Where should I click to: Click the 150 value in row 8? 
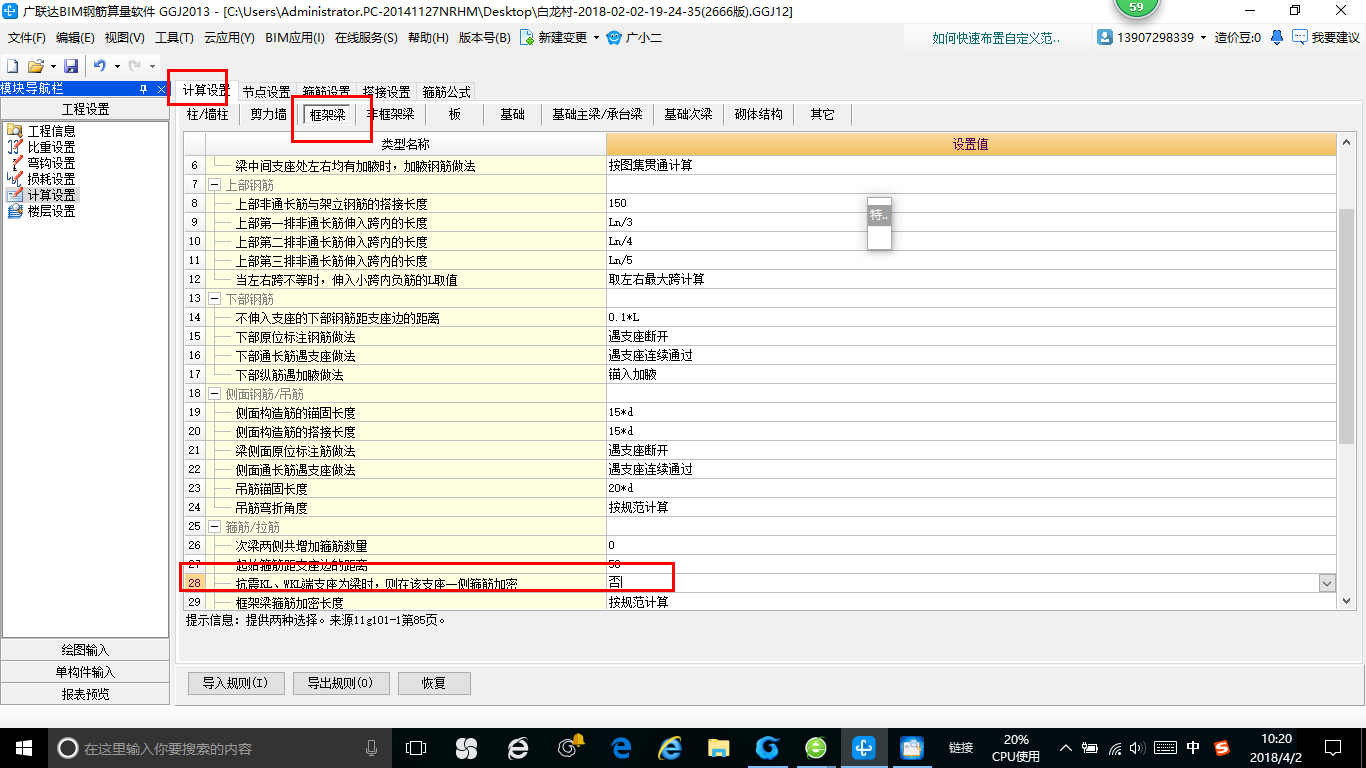(x=971, y=204)
